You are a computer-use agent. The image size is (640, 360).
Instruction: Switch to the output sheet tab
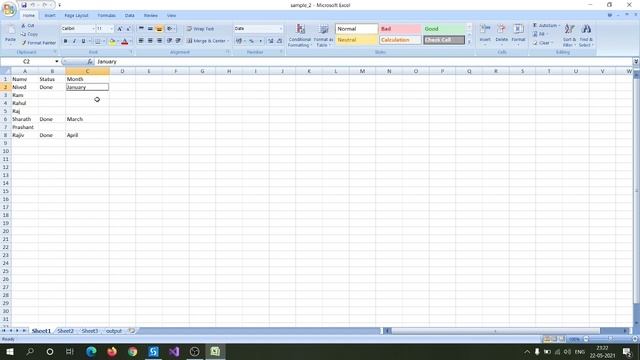(114, 331)
